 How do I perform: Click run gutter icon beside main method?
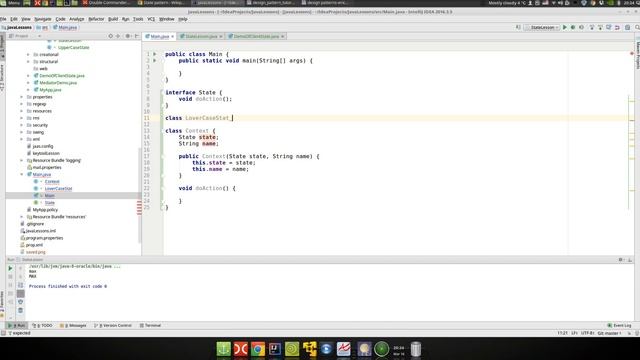(x=155, y=60)
